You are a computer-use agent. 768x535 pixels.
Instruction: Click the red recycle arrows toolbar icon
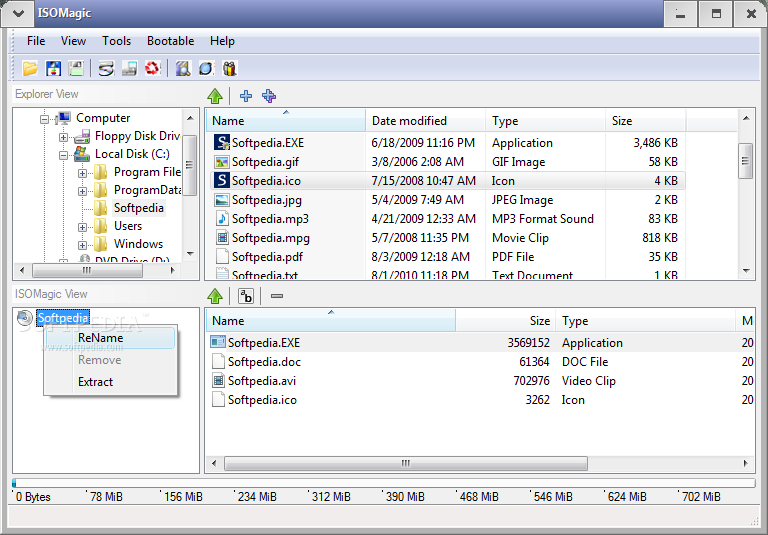click(152, 68)
